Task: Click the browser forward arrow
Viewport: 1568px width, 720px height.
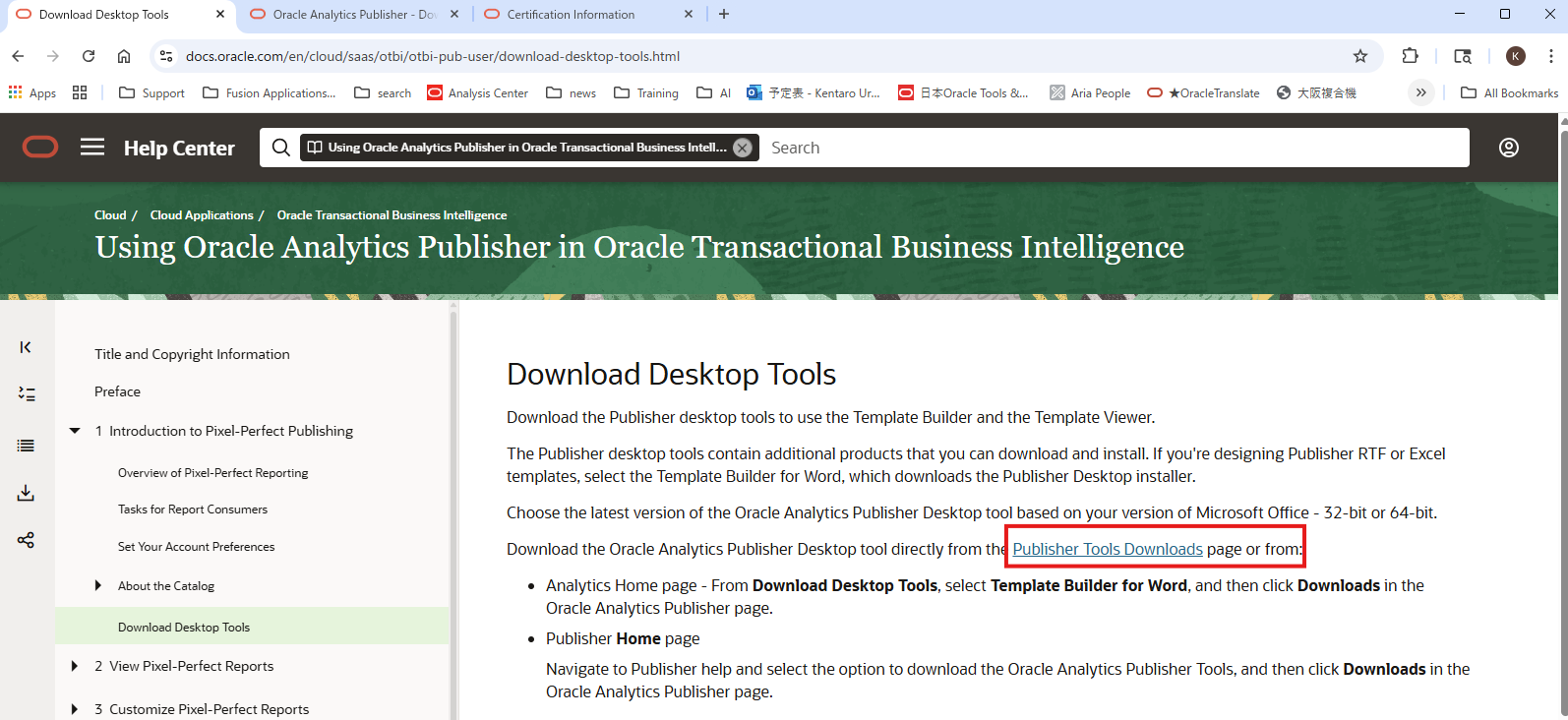Action: click(x=53, y=56)
